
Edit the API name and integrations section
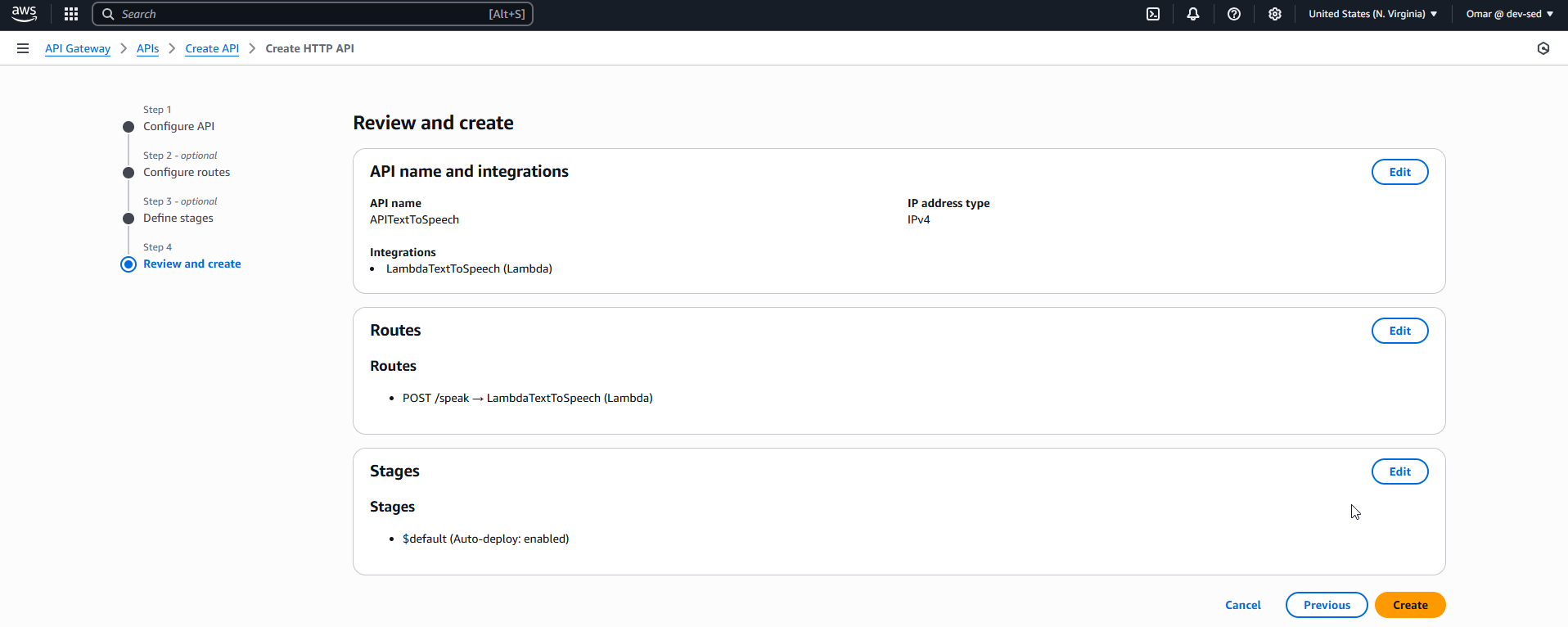pyautogui.click(x=1399, y=172)
